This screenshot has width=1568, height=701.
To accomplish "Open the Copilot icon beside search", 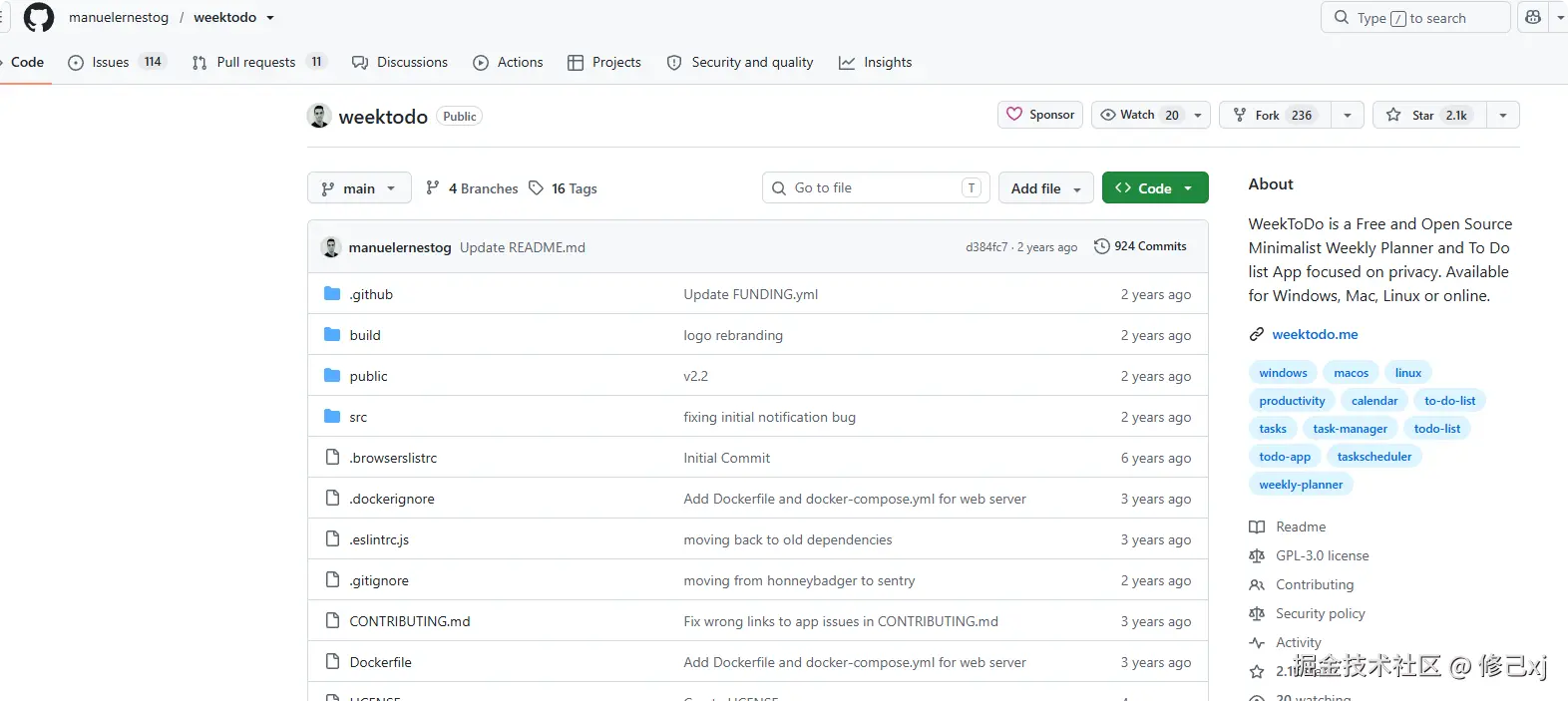I will click(x=1533, y=17).
